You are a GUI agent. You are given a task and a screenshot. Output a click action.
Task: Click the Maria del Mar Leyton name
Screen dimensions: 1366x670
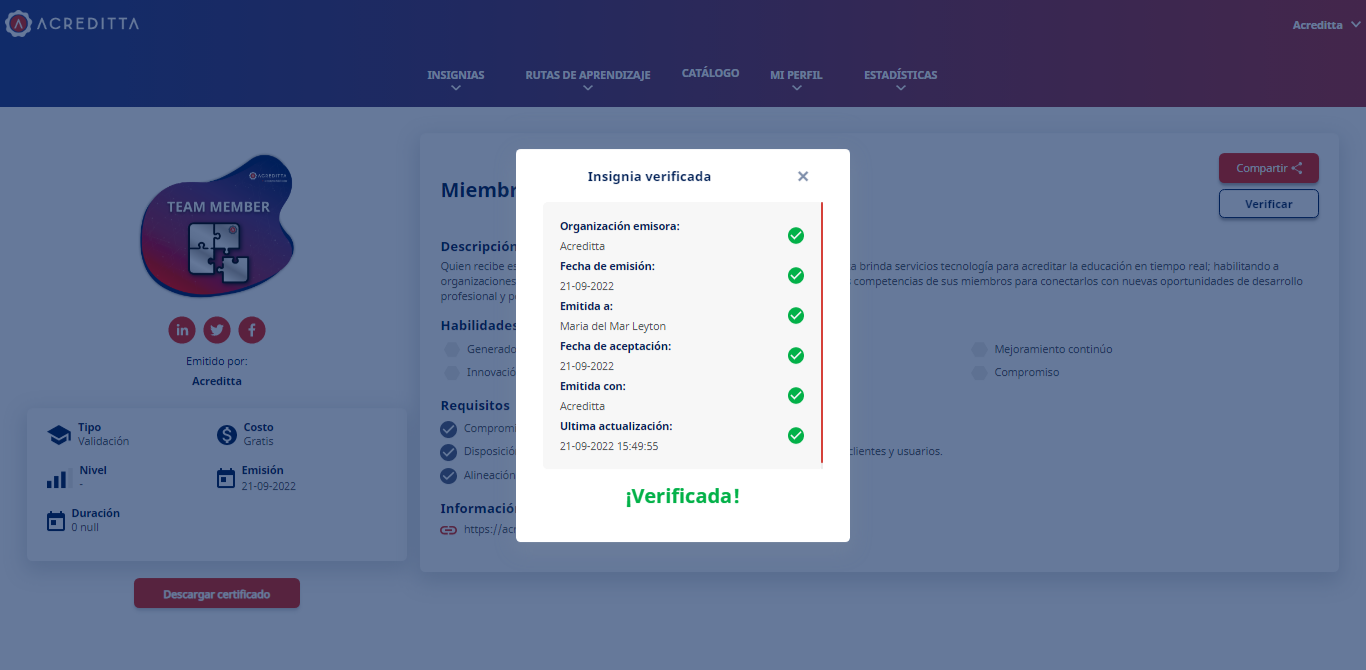(613, 326)
